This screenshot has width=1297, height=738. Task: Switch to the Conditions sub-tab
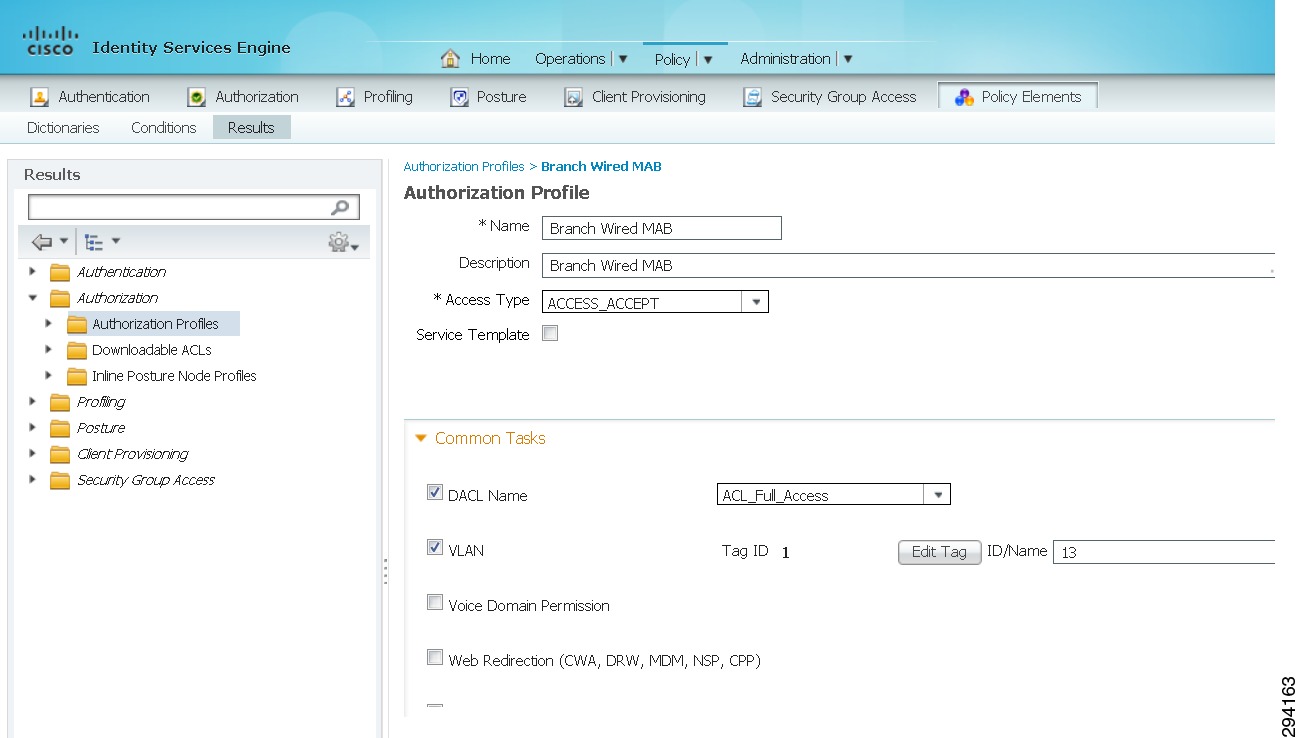point(163,128)
